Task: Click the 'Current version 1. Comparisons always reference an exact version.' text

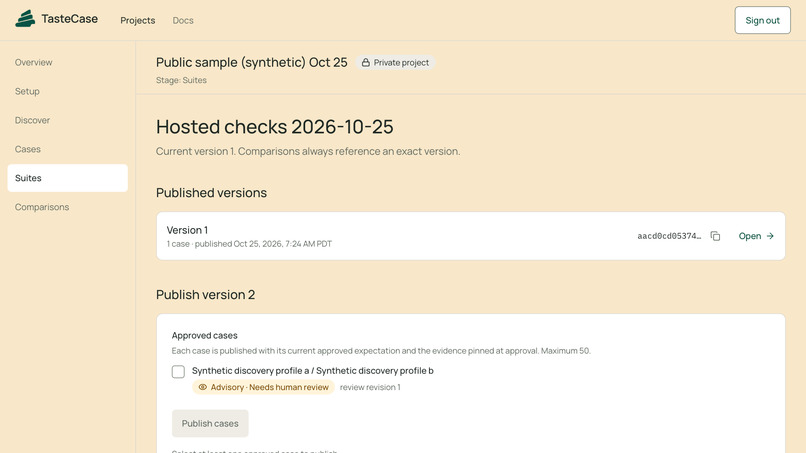Action: coord(308,151)
